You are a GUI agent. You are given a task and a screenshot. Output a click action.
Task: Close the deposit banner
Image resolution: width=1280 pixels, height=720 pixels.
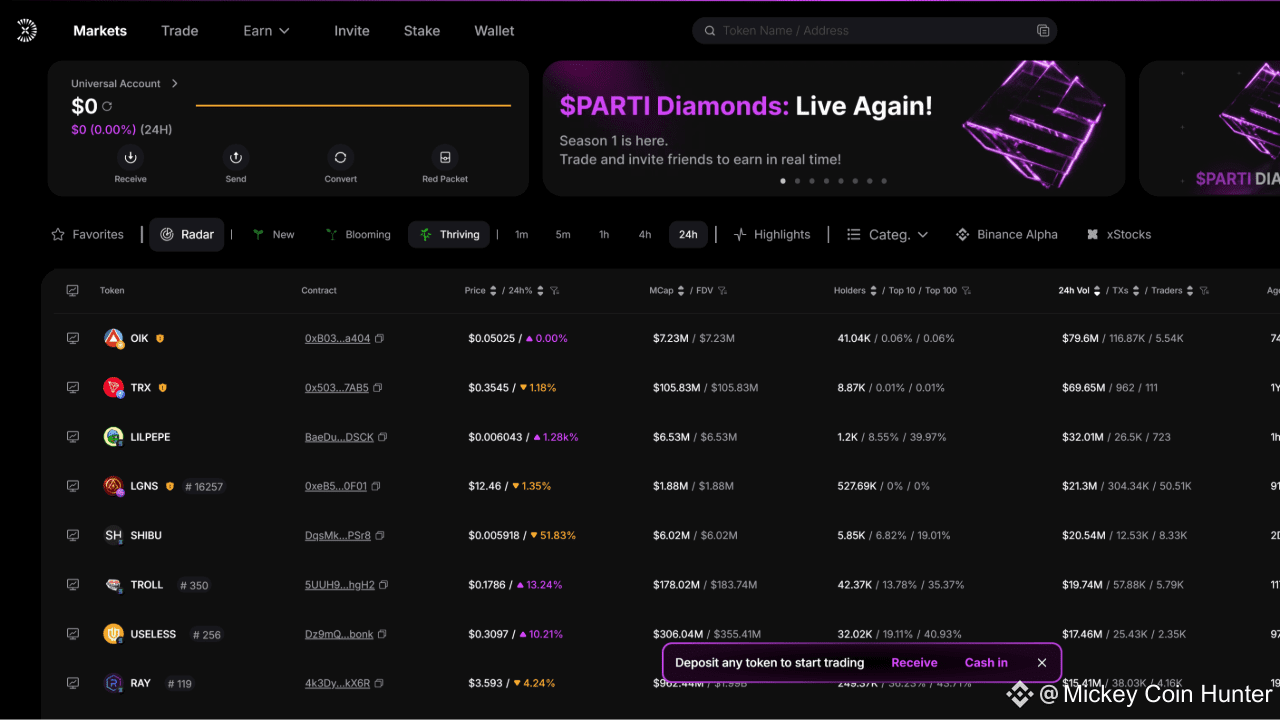1042,663
